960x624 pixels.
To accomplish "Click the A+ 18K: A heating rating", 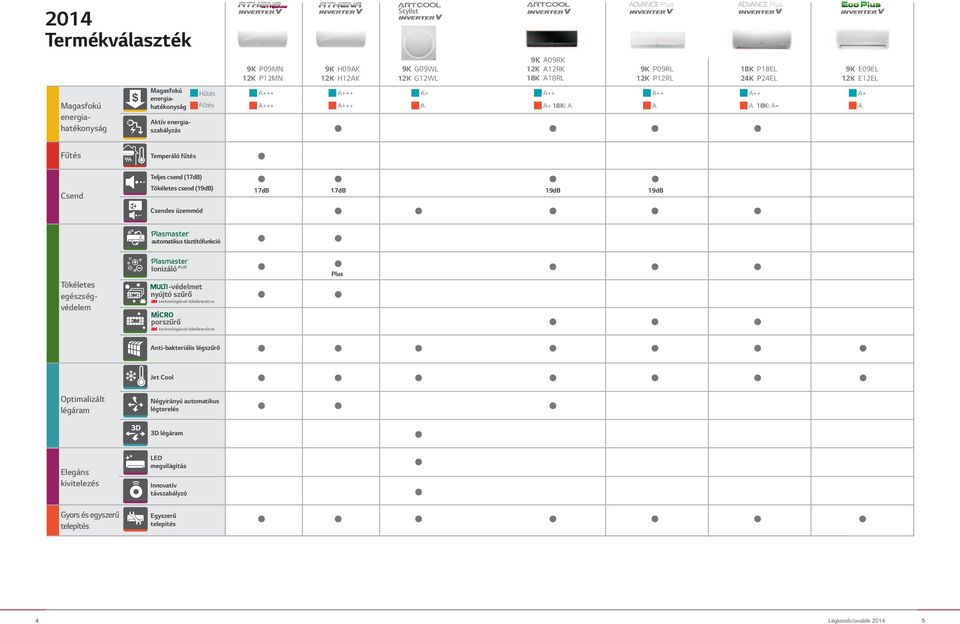I will [x=553, y=106].
